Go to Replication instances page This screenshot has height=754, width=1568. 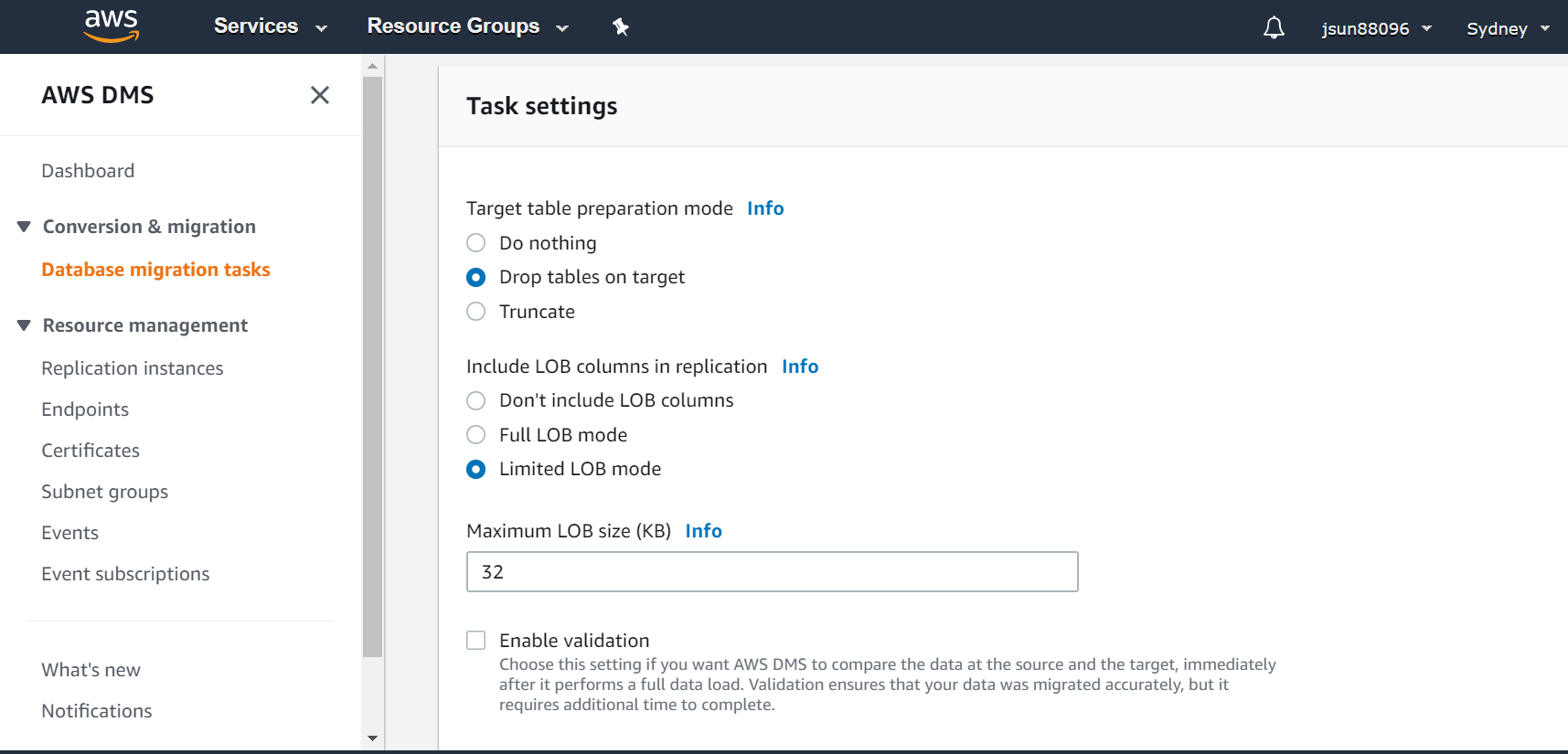pyautogui.click(x=133, y=368)
